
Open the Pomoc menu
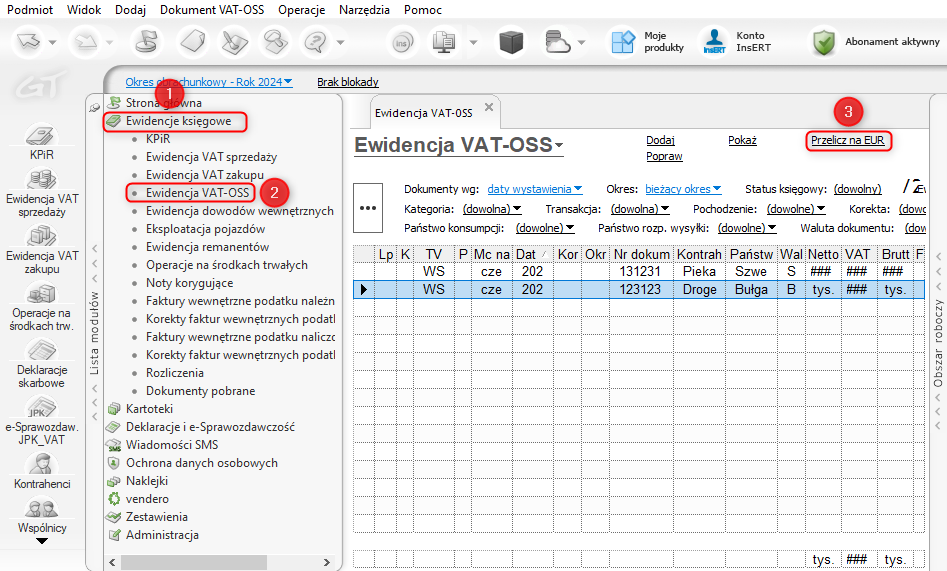click(423, 10)
